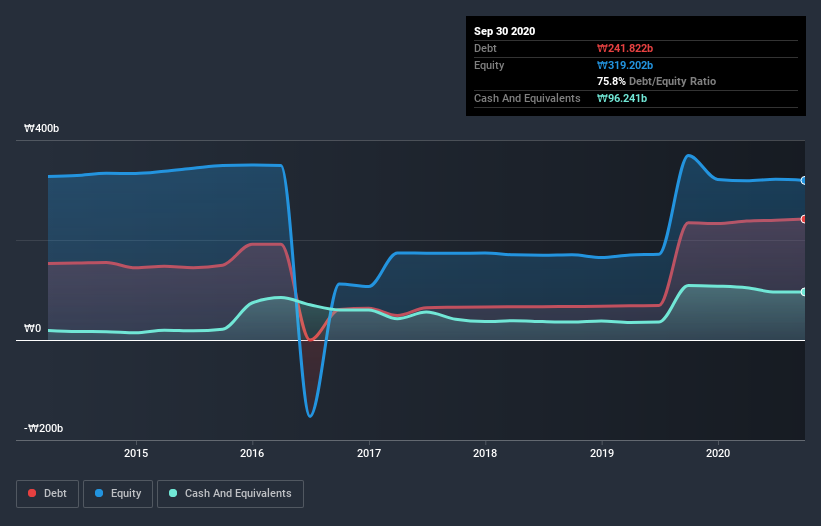Click the 2020 x-axis label

pos(718,453)
